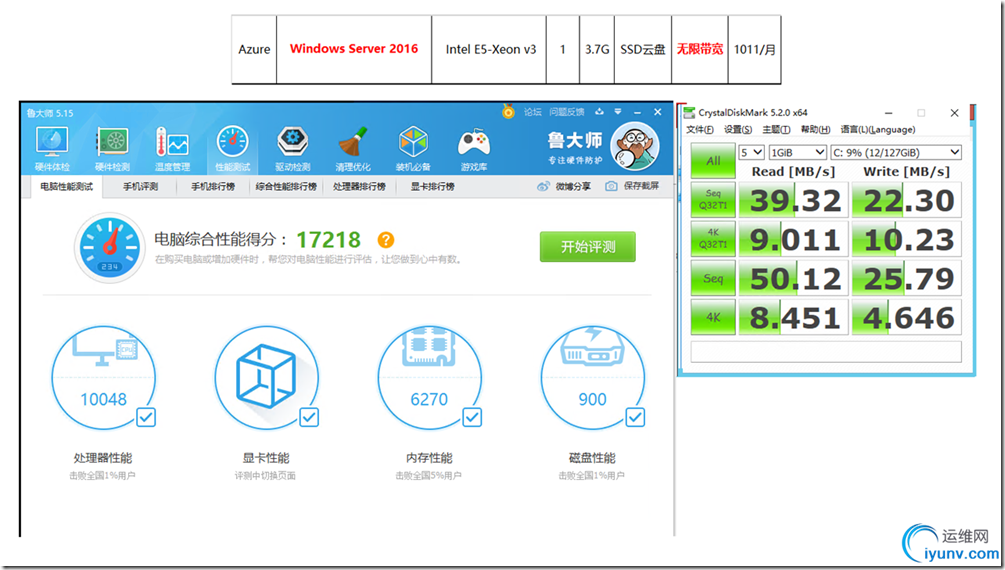
Task: Click the 25.79 Seq write result
Action: 907,278
